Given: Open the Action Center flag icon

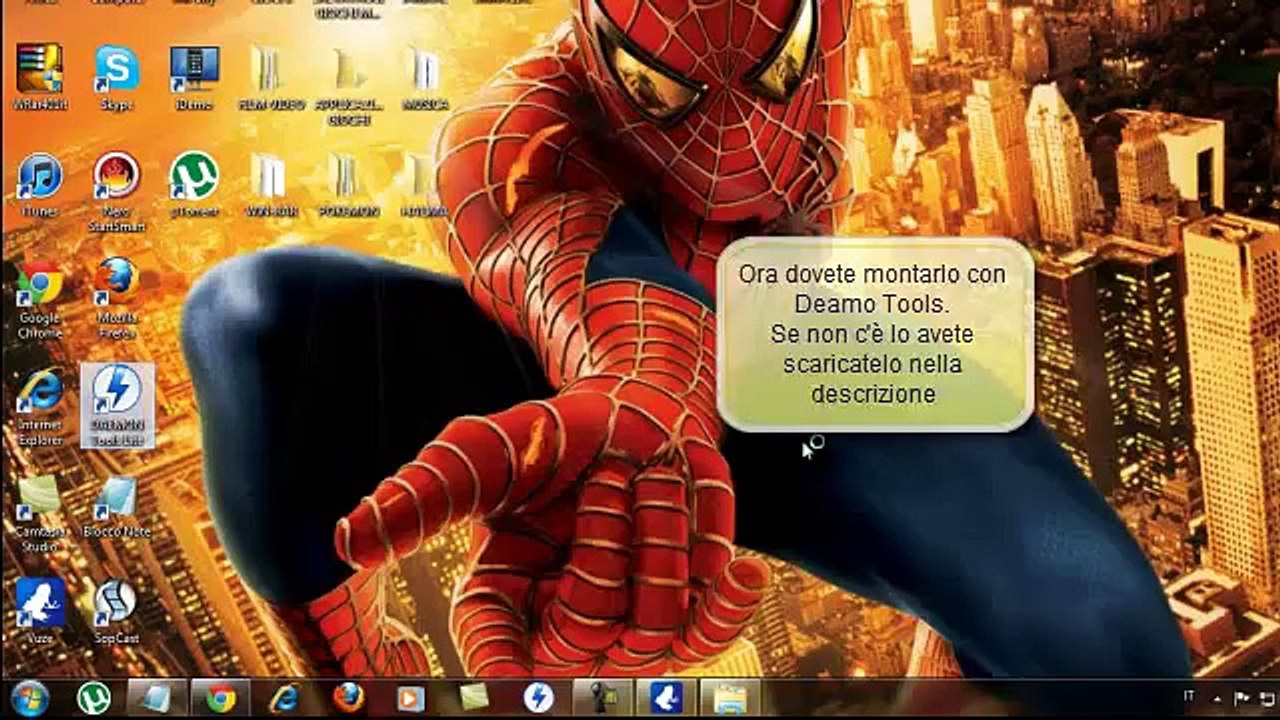Looking at the screenshot, I should coord(1242,697).
